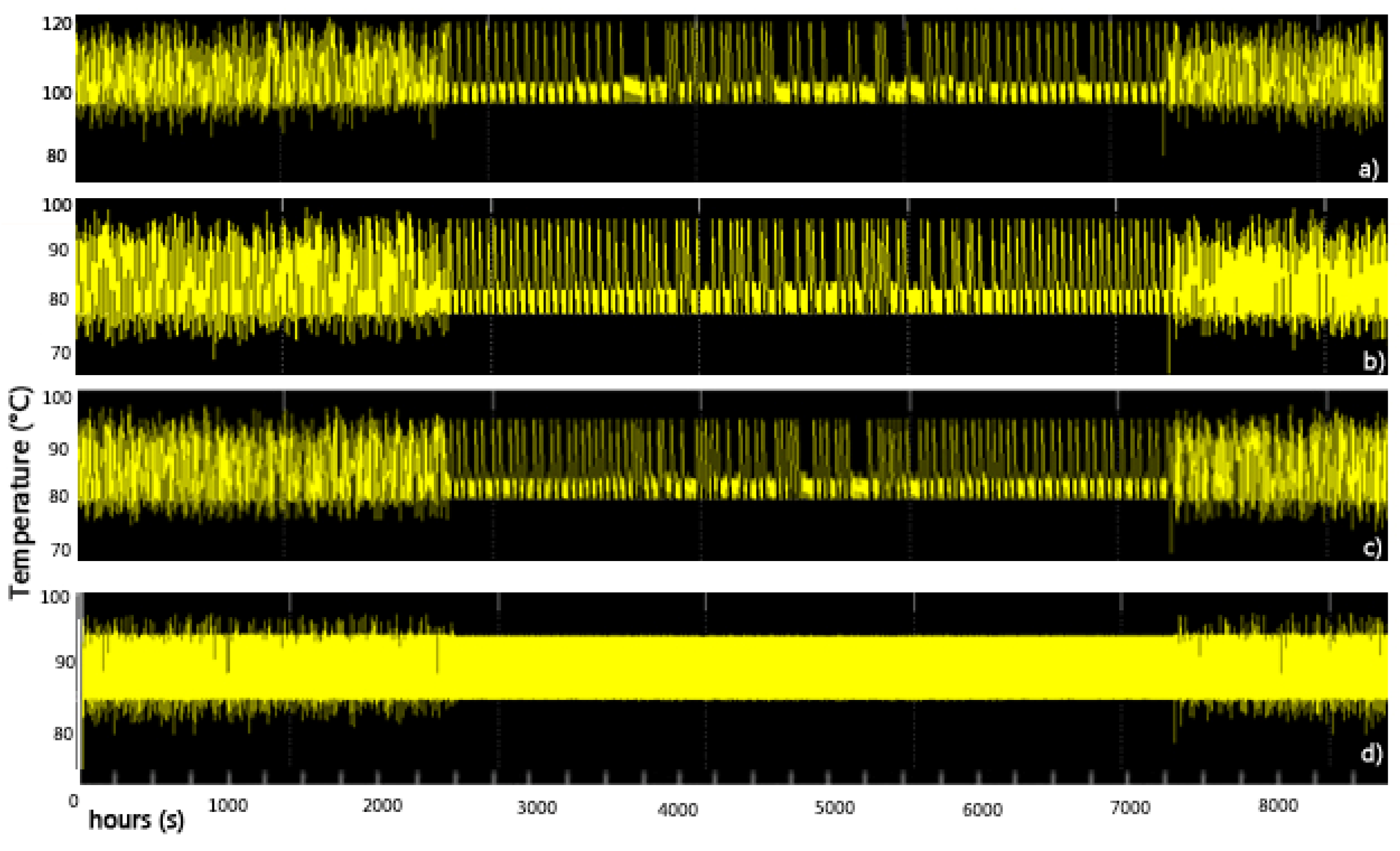Click the 80 tick label in panel d
Image resolution: width=1400 pixels, height=851 pixels.
point(63,734)
